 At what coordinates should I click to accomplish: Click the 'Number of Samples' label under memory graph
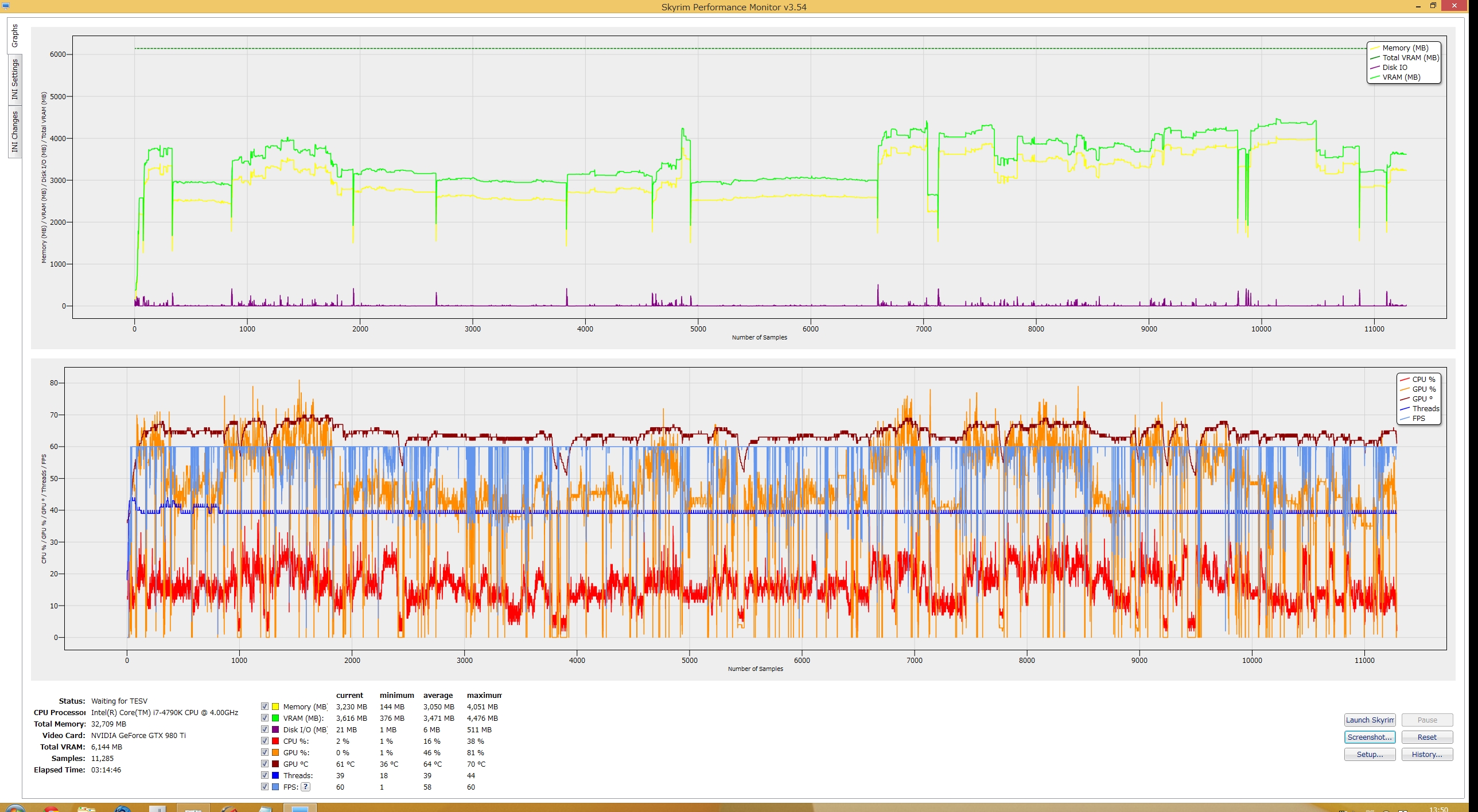click(759, 337)
